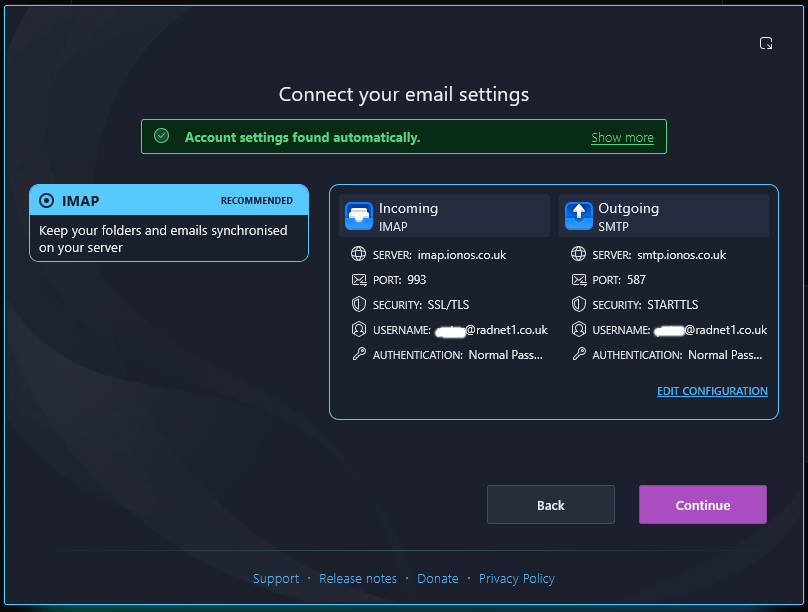The width and height of the screenshot is (808, 612).
Task: Expand details with Show more link
Action: click(622, 138)
